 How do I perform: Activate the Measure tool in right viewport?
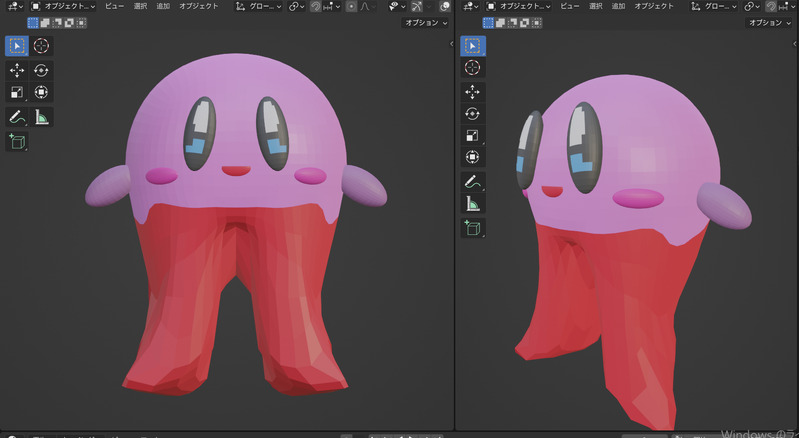pos(473,204)
